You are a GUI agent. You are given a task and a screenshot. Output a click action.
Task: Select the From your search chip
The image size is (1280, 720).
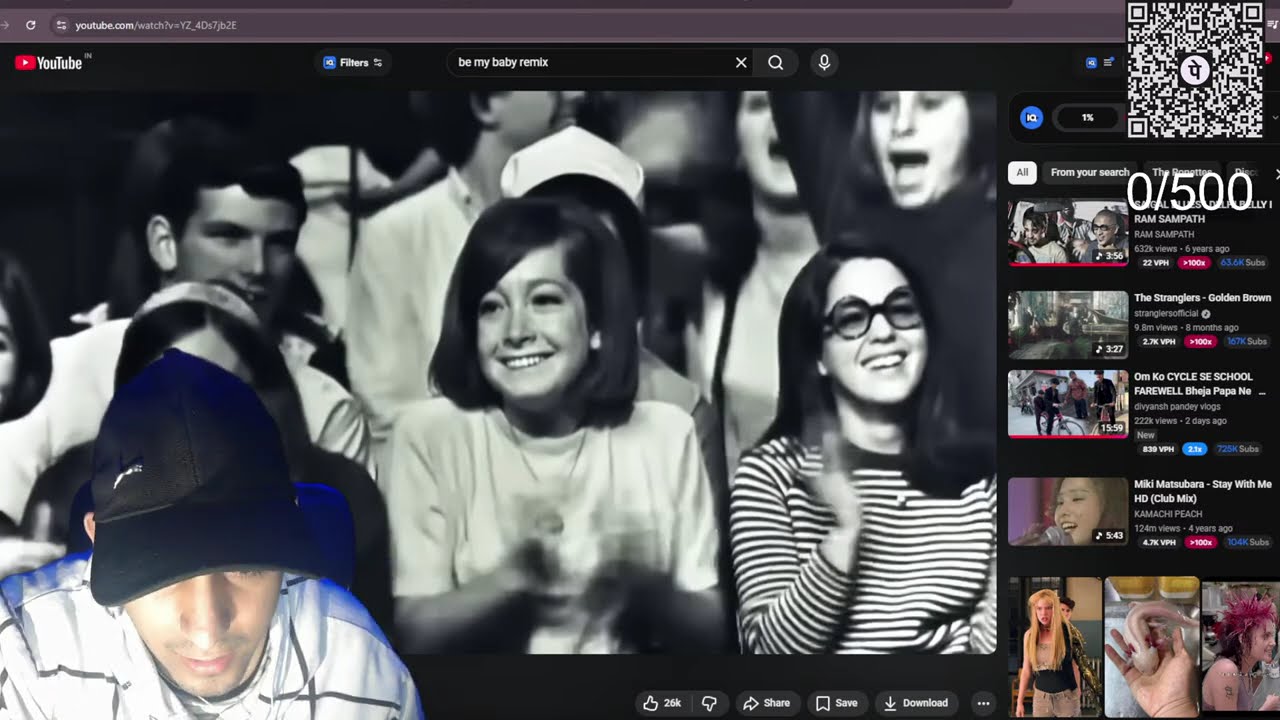coord(1089,172)
